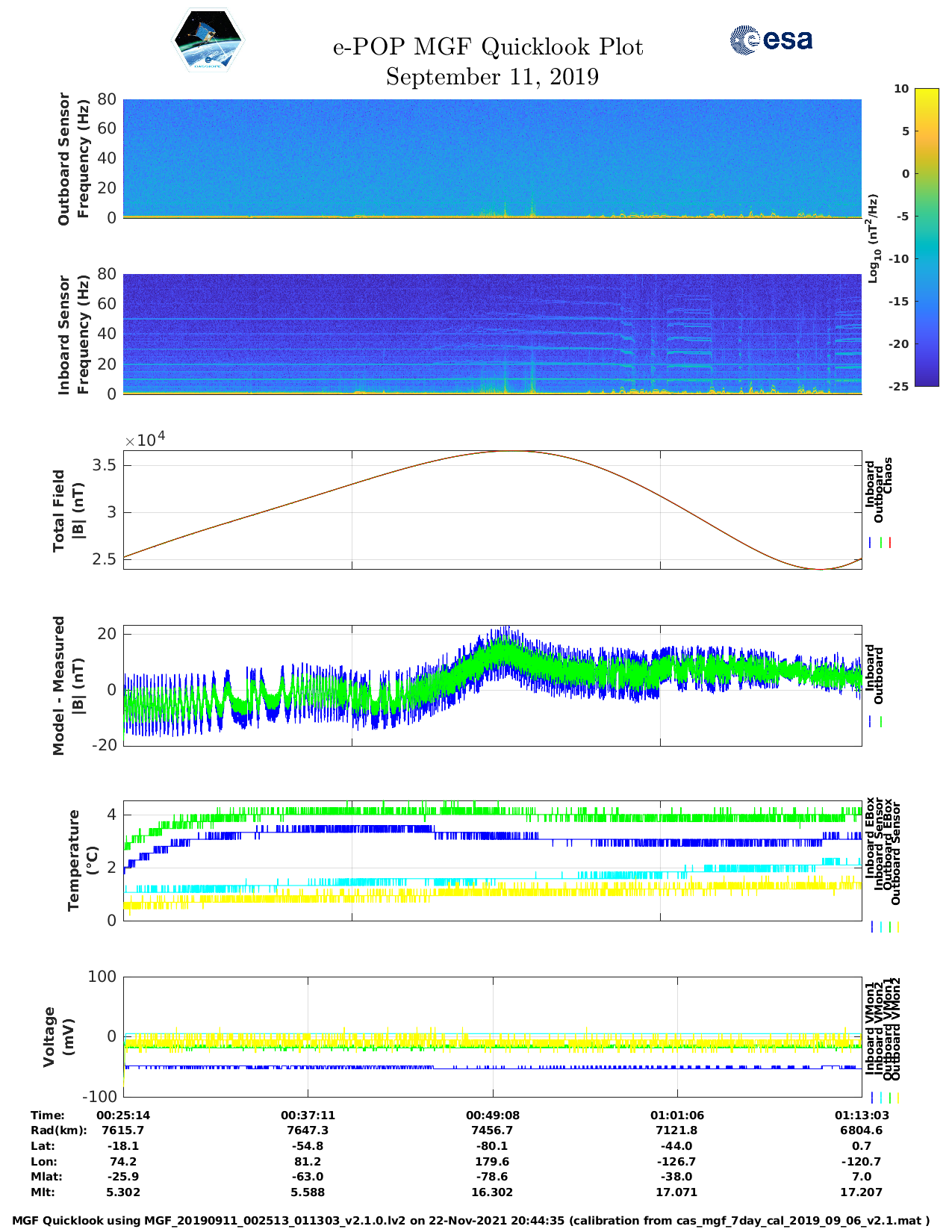Image resolution: width=952 pixels, height=1232 pixels.
Task: Click the 'e-POP MGF Quicklook Plot' title
Action: coord(488,47)
